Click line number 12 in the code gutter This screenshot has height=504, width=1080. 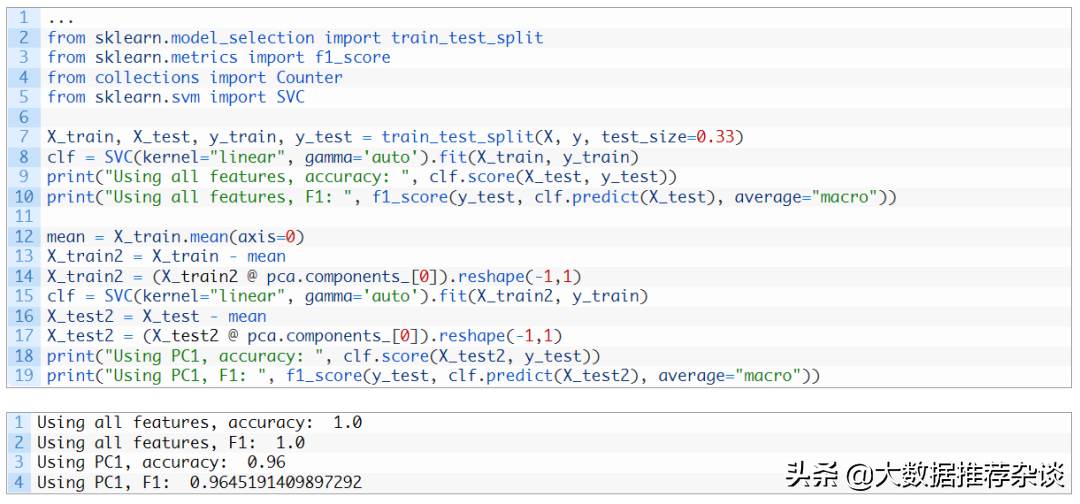pos(24,236)
